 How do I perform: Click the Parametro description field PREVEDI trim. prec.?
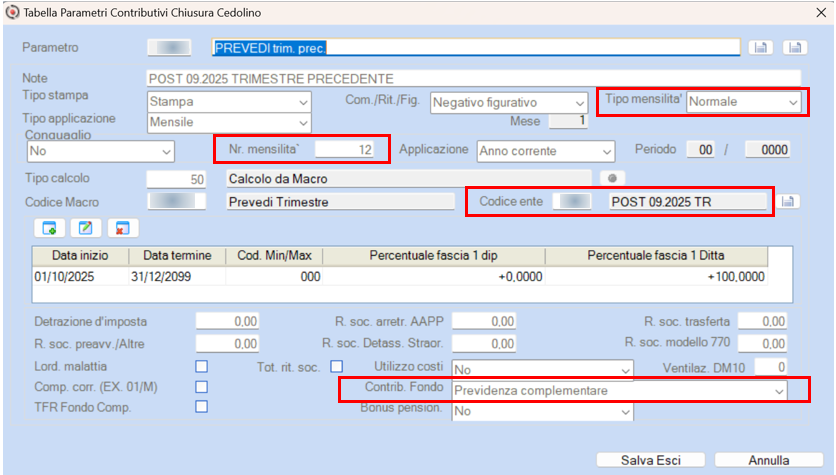pyautogui.click(x=476, y=48)
